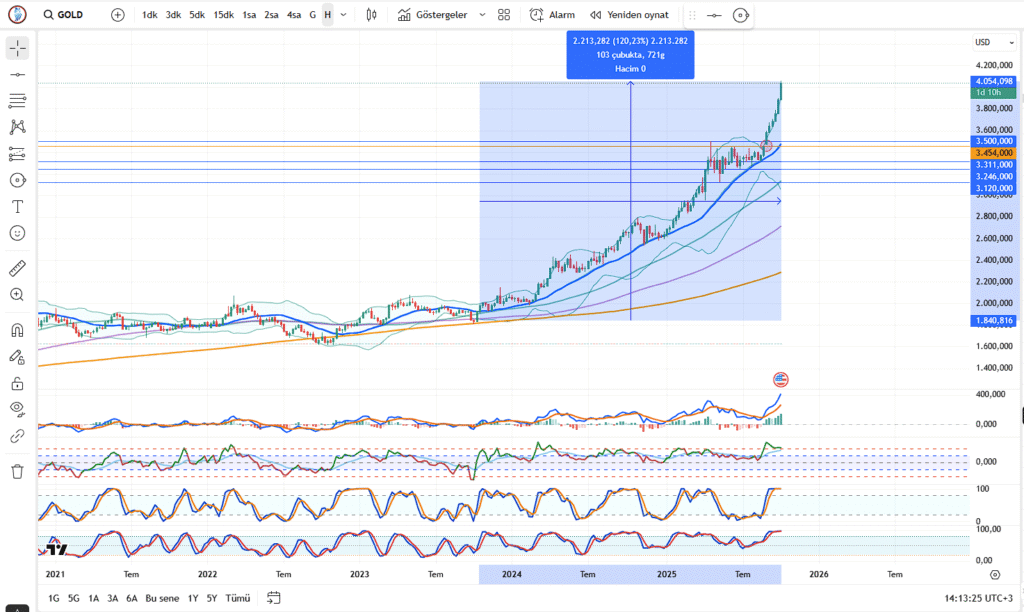Activate the zoom in tool
1024x612 pixels.
click(18, 295)
